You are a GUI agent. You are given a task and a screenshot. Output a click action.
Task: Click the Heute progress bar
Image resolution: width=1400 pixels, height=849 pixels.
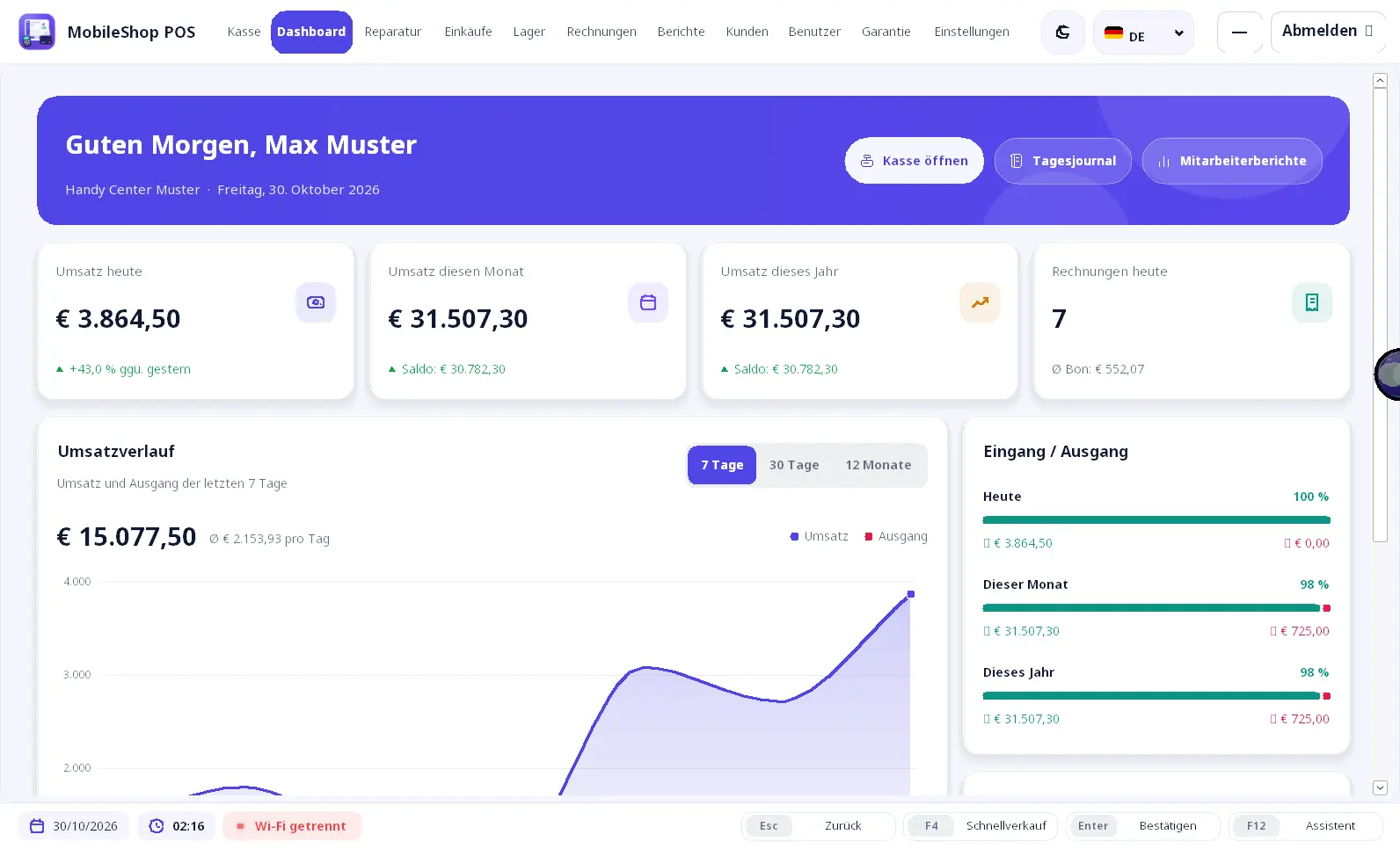1156,520
